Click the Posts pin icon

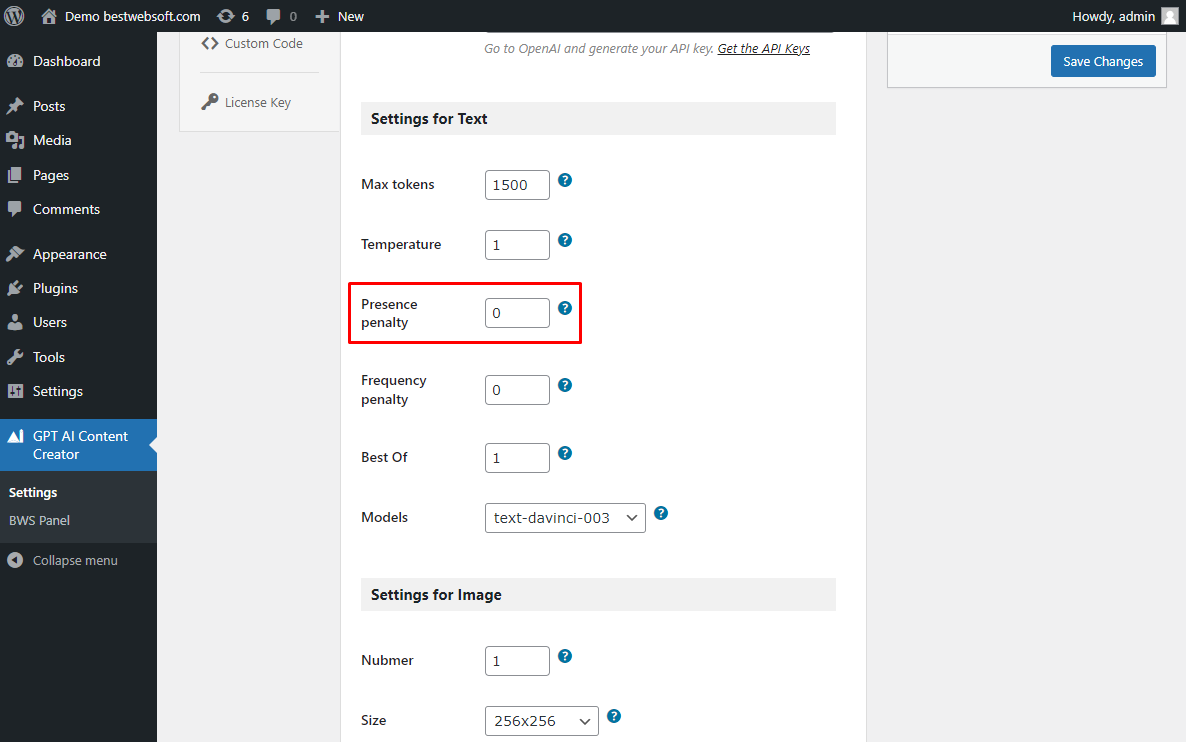pos(15,106)
